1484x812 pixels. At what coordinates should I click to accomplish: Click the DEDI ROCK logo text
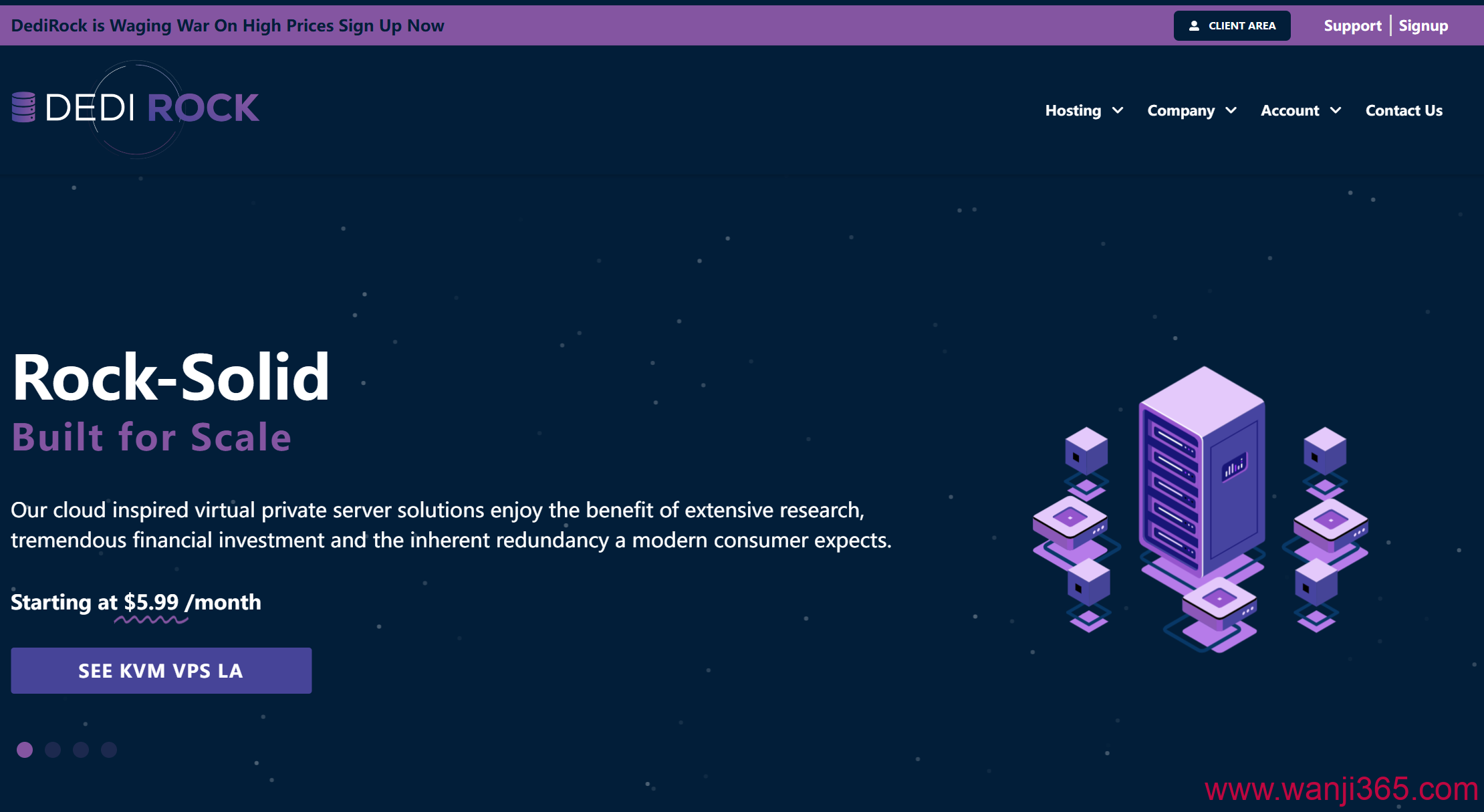click(152, 108)
